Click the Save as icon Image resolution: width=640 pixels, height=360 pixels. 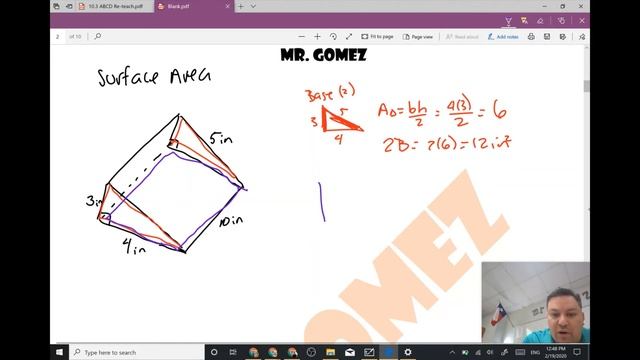pyautogui.click(x=562, y=37)
